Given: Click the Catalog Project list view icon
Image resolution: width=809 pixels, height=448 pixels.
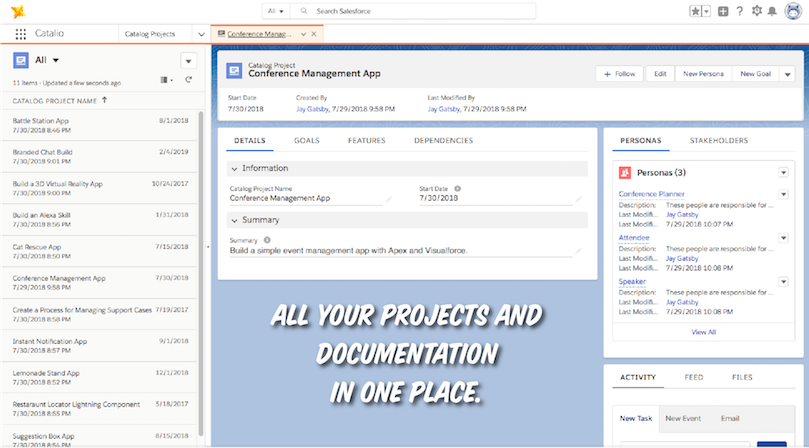Looking at the screenshot, I should coord(21,60).
